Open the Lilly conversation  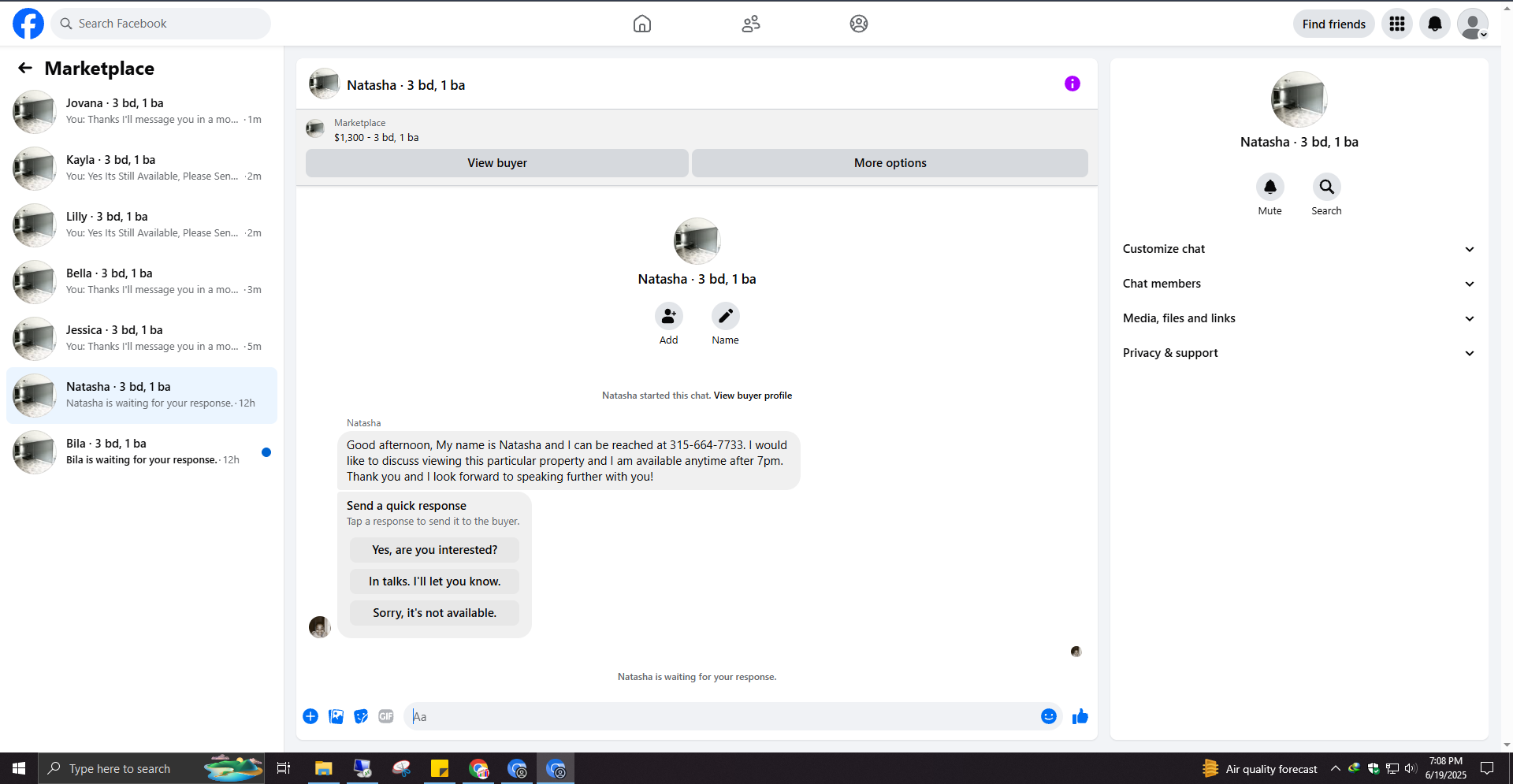coord(142,225)
